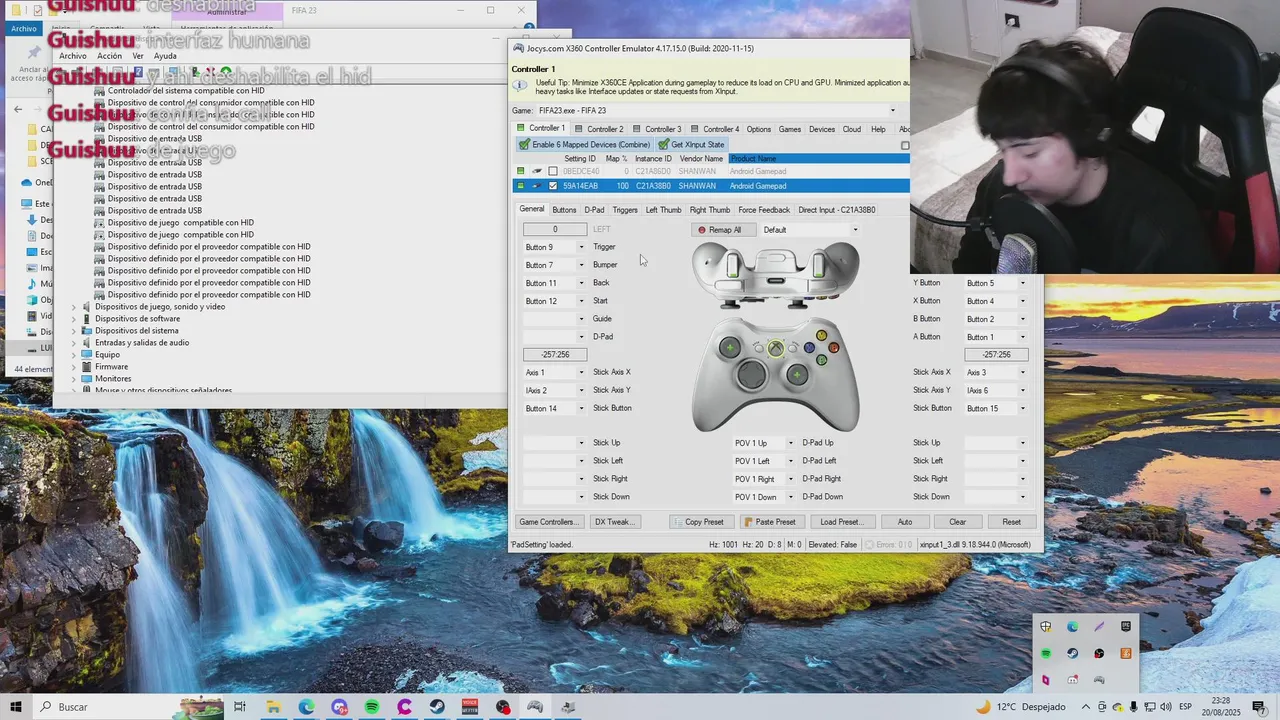Toggle Get XInput State
Viewport: 1280px width, 720px height.
point(691,145)
